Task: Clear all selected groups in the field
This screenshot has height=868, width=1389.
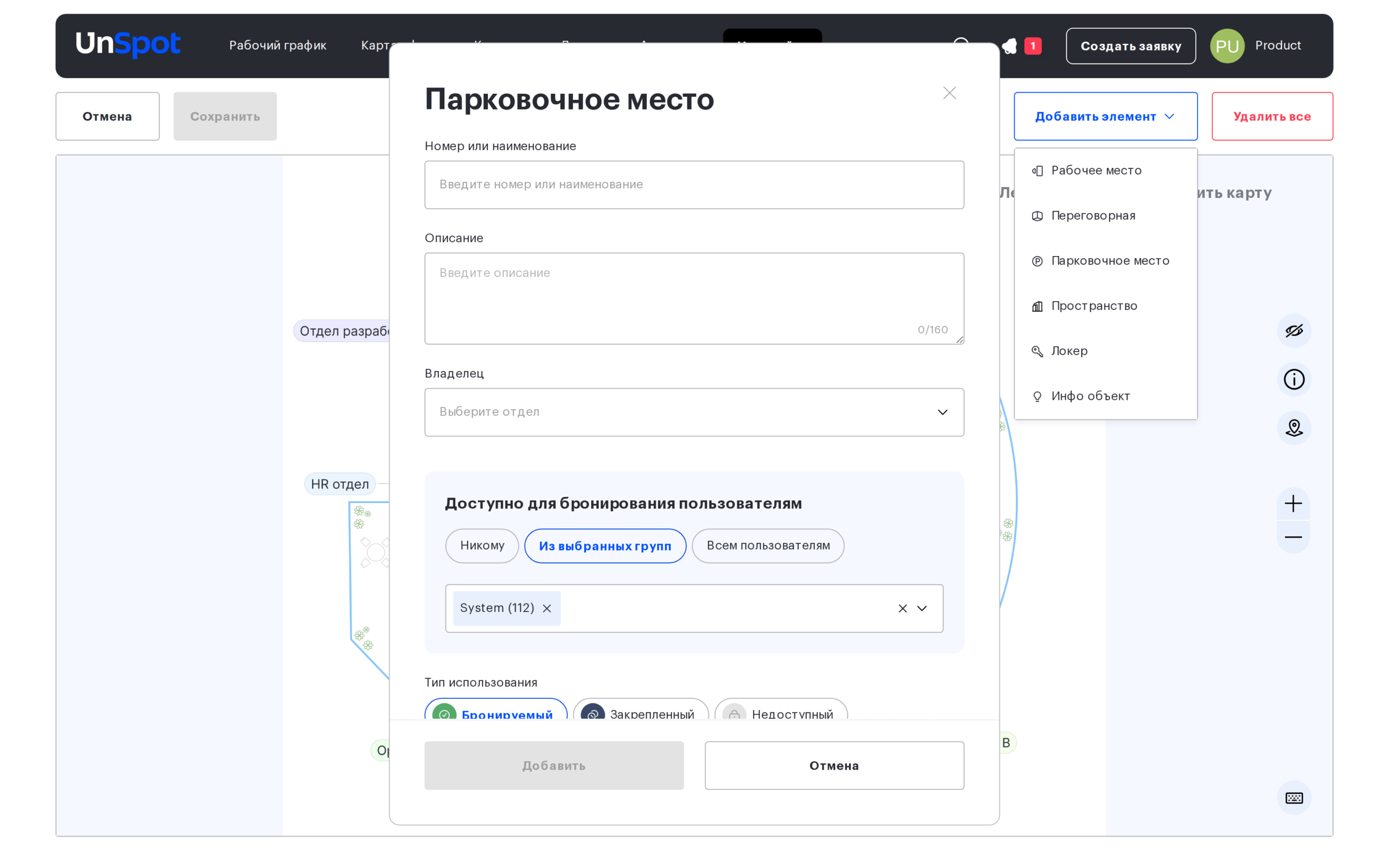Action: click(902, 608)
